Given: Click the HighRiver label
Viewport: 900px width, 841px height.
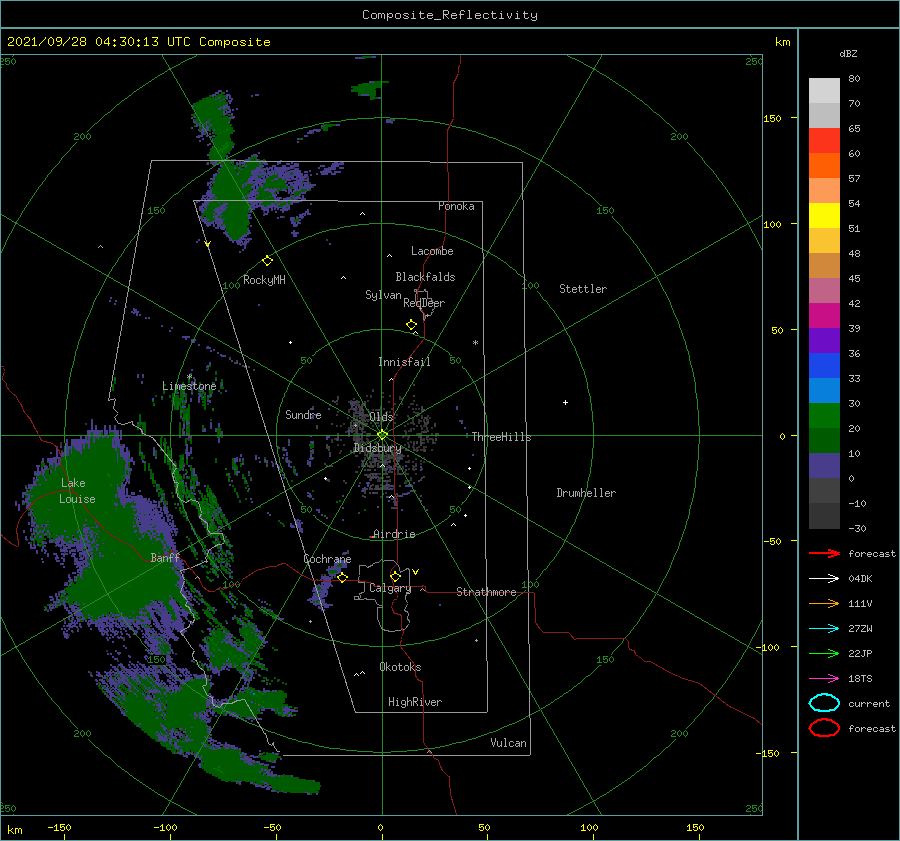Looking at the screenshot, I should click(x=415, y=702).
